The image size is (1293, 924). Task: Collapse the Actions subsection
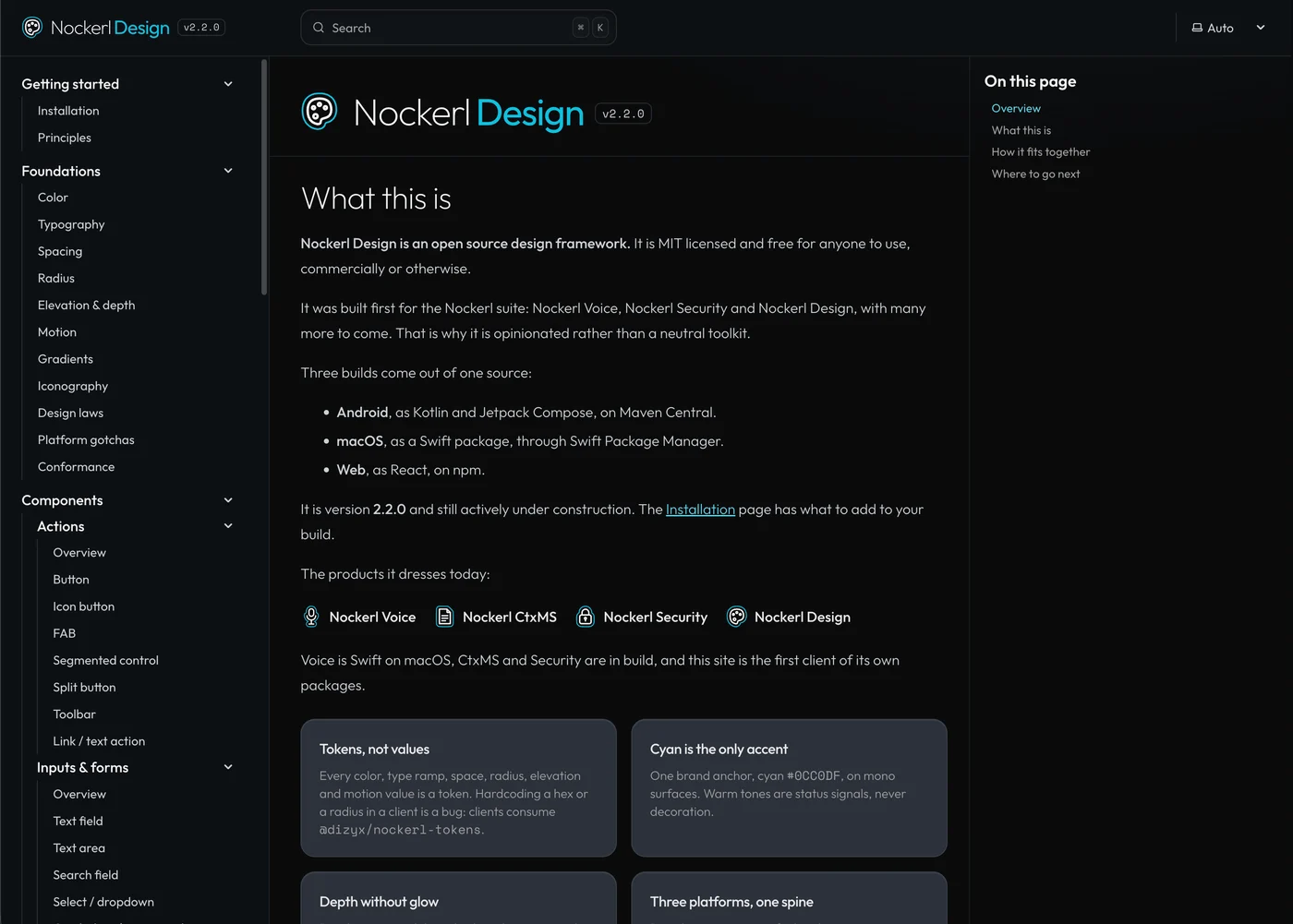tap(228, 526)
